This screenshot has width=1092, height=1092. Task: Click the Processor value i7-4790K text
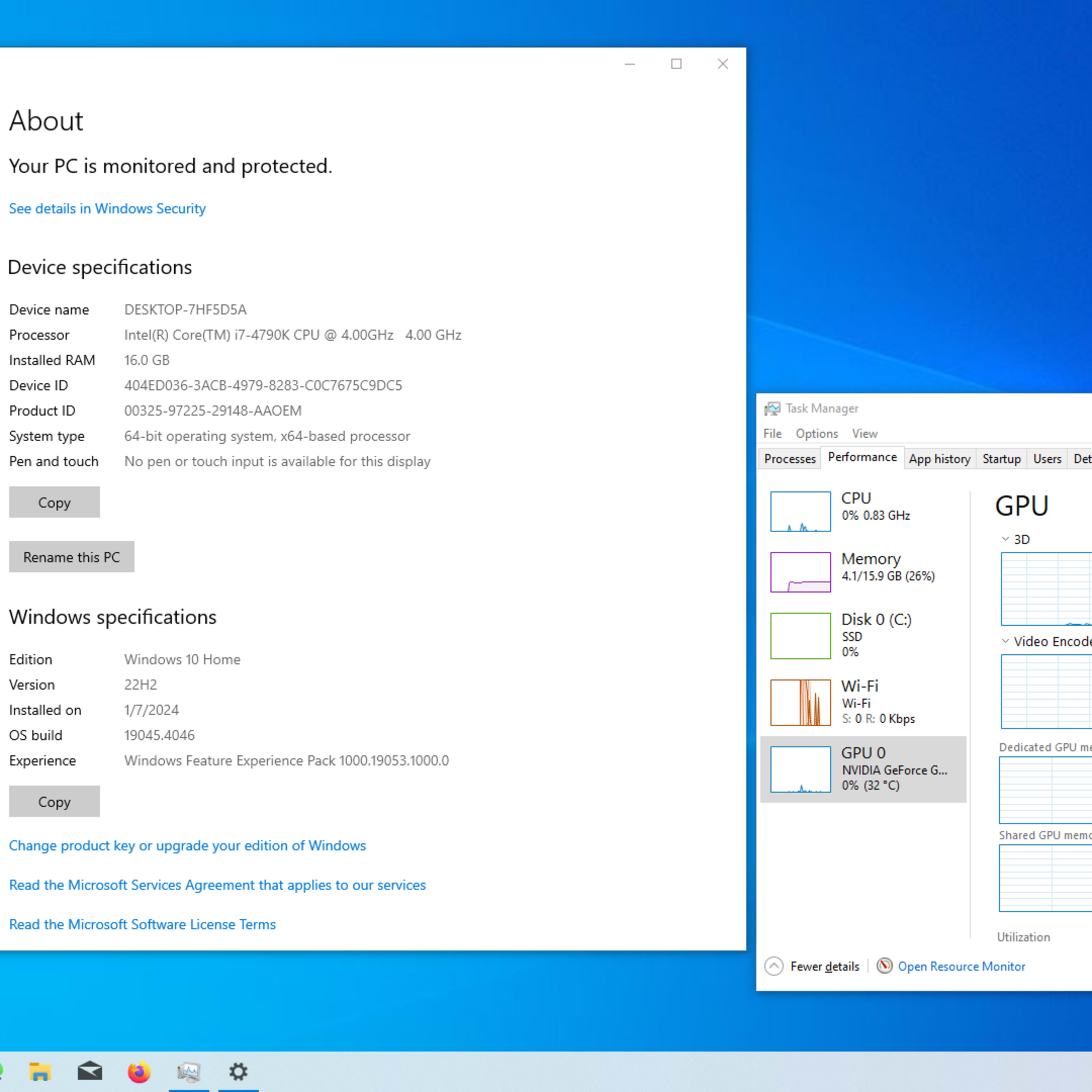(x=293, y=335)
